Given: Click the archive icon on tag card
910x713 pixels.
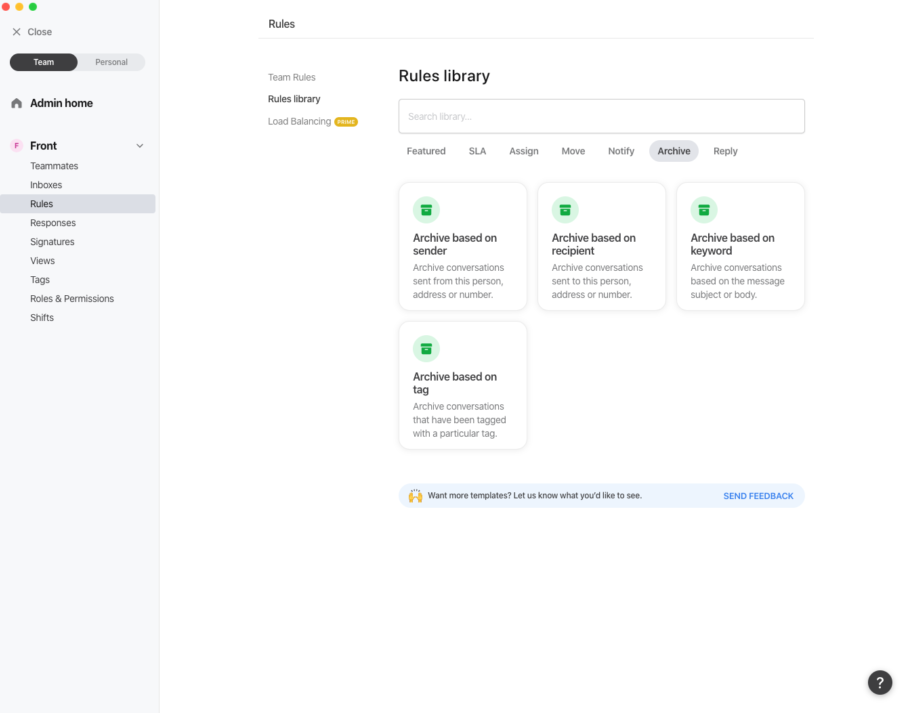Looking at the screenshot, I should coord(426,349).
